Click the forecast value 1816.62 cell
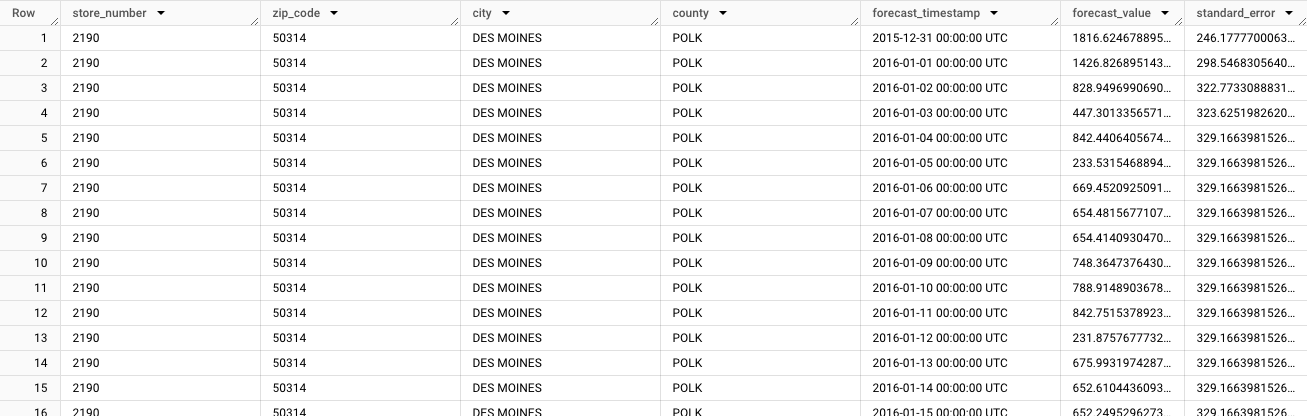This screenshot has width=1307, height=419. pos(1120,38)
